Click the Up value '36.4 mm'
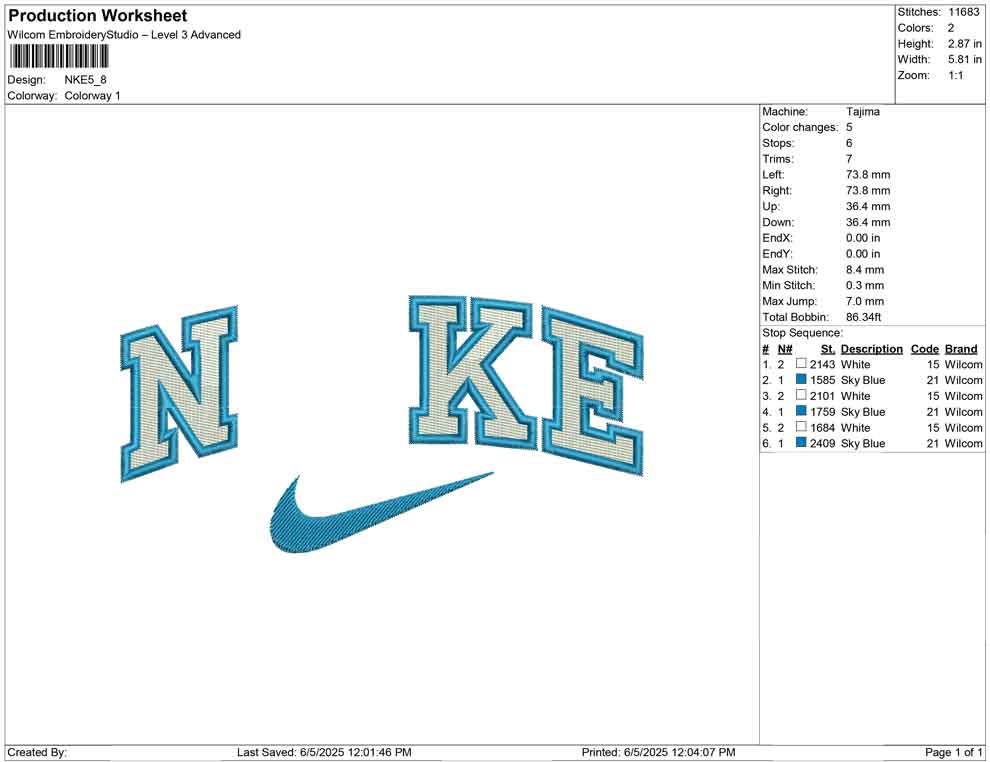This screenshot has width=990, height=762. coord(868,206)
